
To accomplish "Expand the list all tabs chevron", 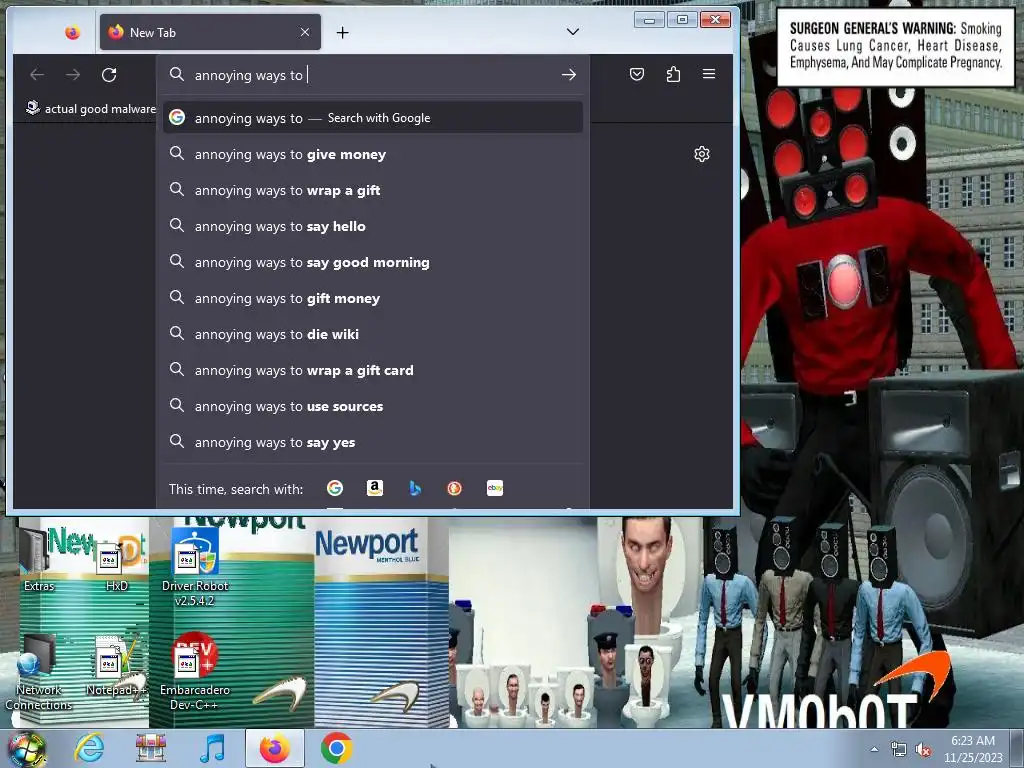I will [x=573, y=32].
